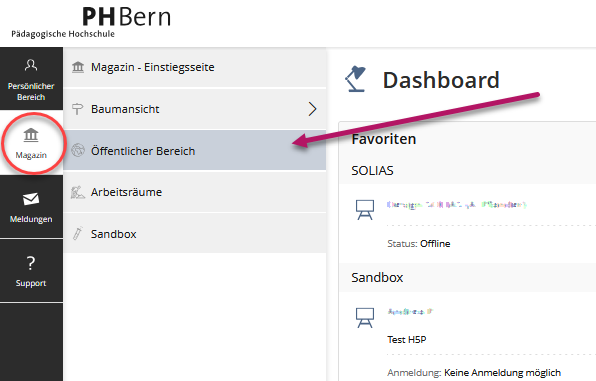Click the course easel icon under SOLIAS
Viewport: 596px width, 381px height.
tap(365, 210)
